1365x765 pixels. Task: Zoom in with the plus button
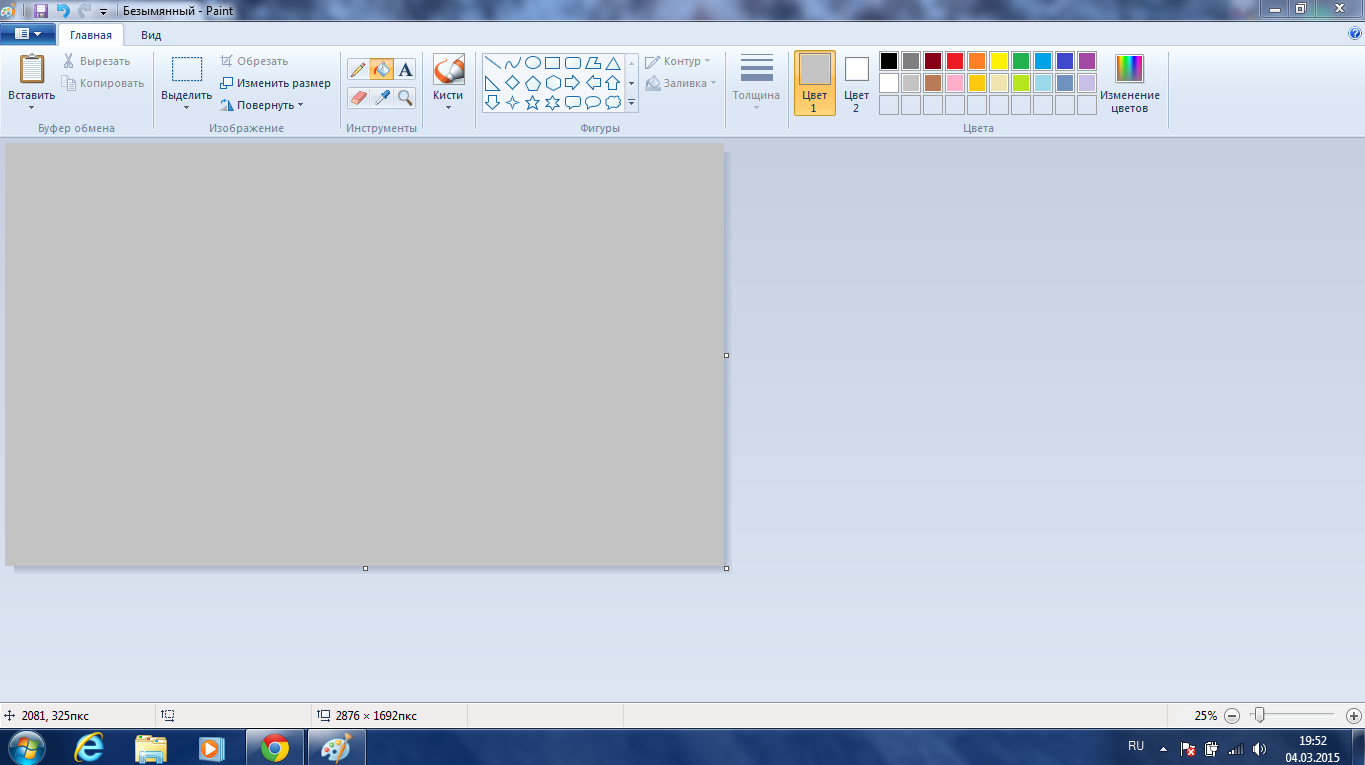1354,716
